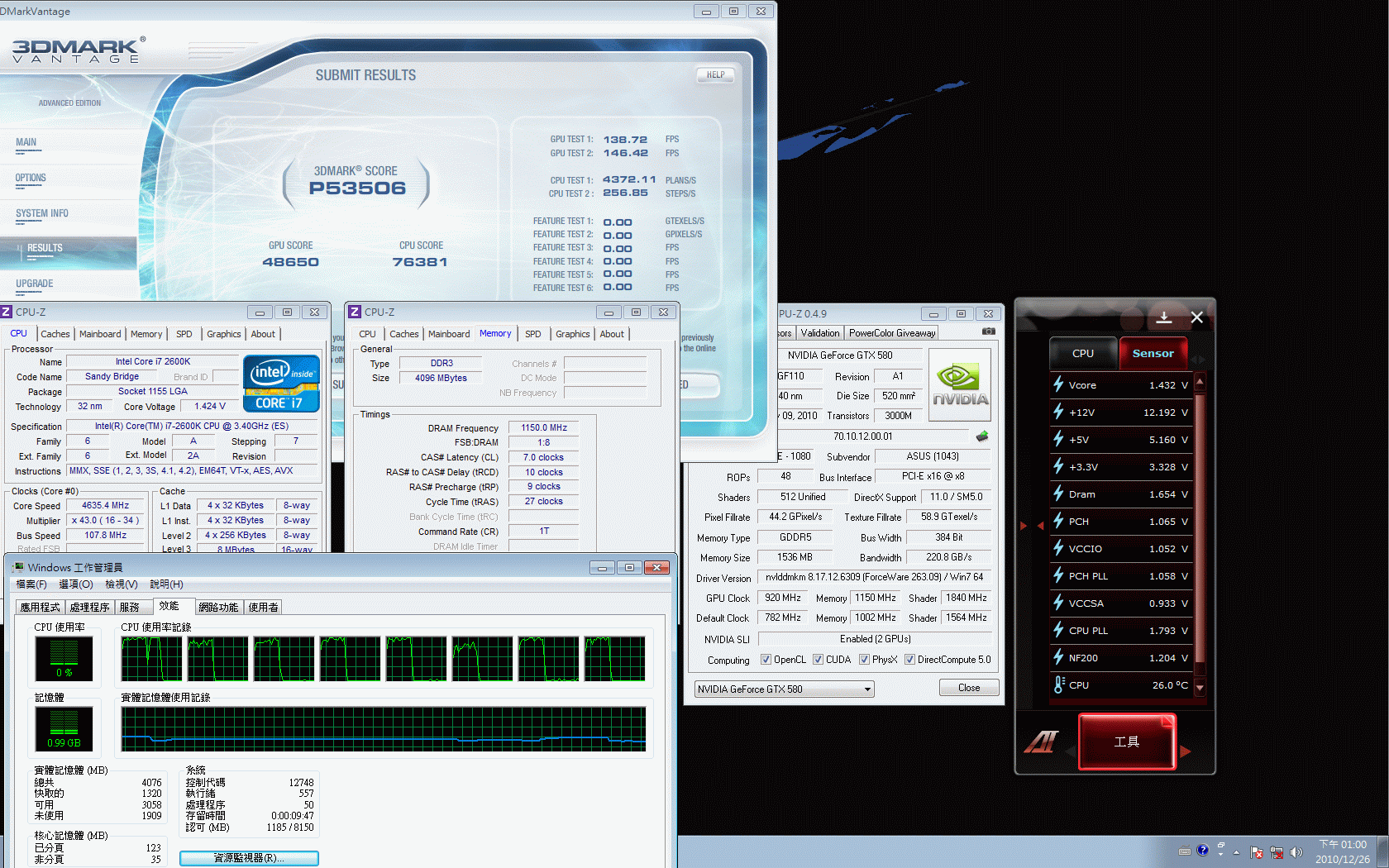Toggle the OpenCL checkbox in GPU-Z

click(766, 660)
